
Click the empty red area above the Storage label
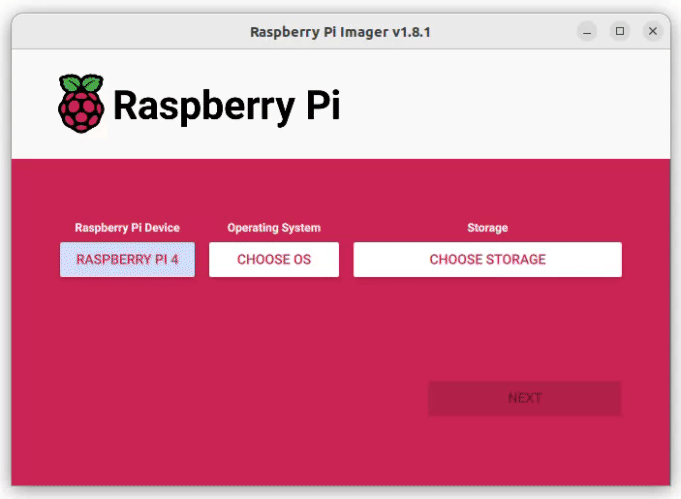click(x=487, y=190)
